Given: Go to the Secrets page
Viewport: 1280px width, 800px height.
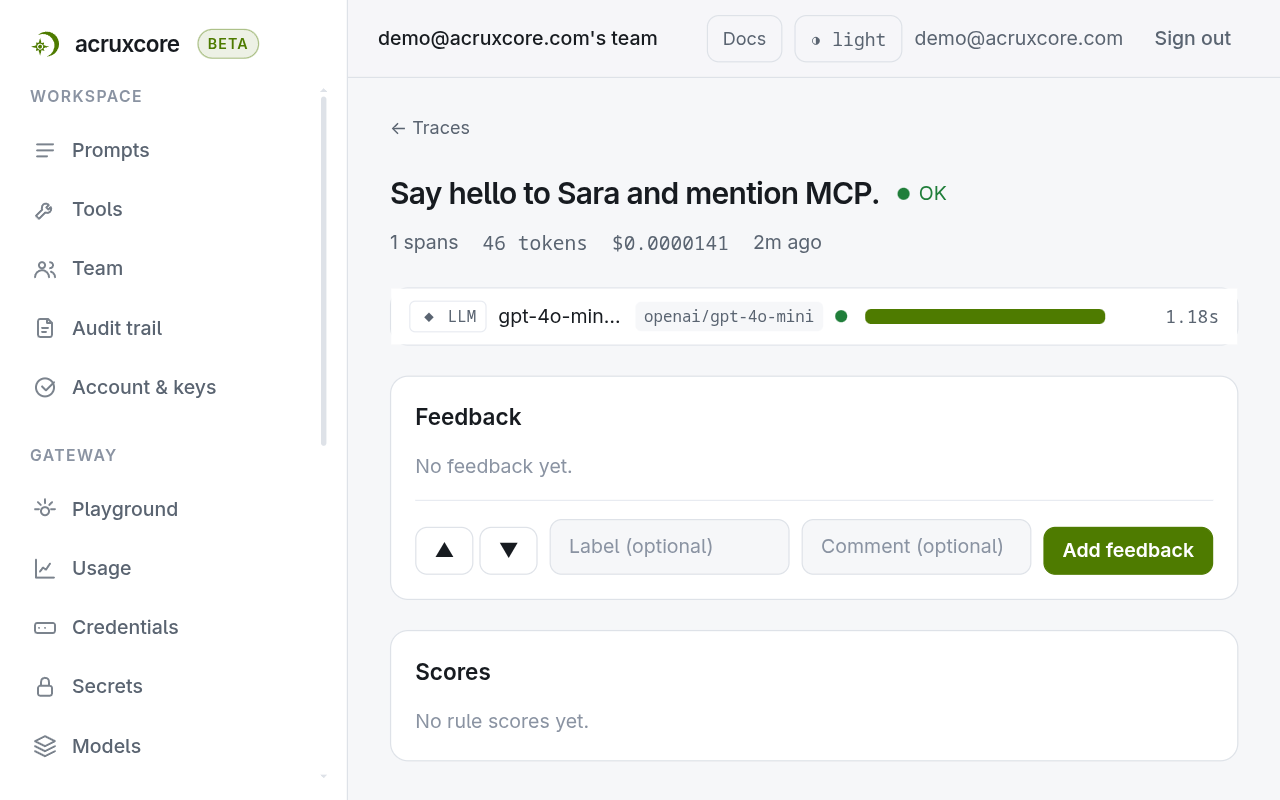Looking at the screenshot, I should click(x=107, y=686).
